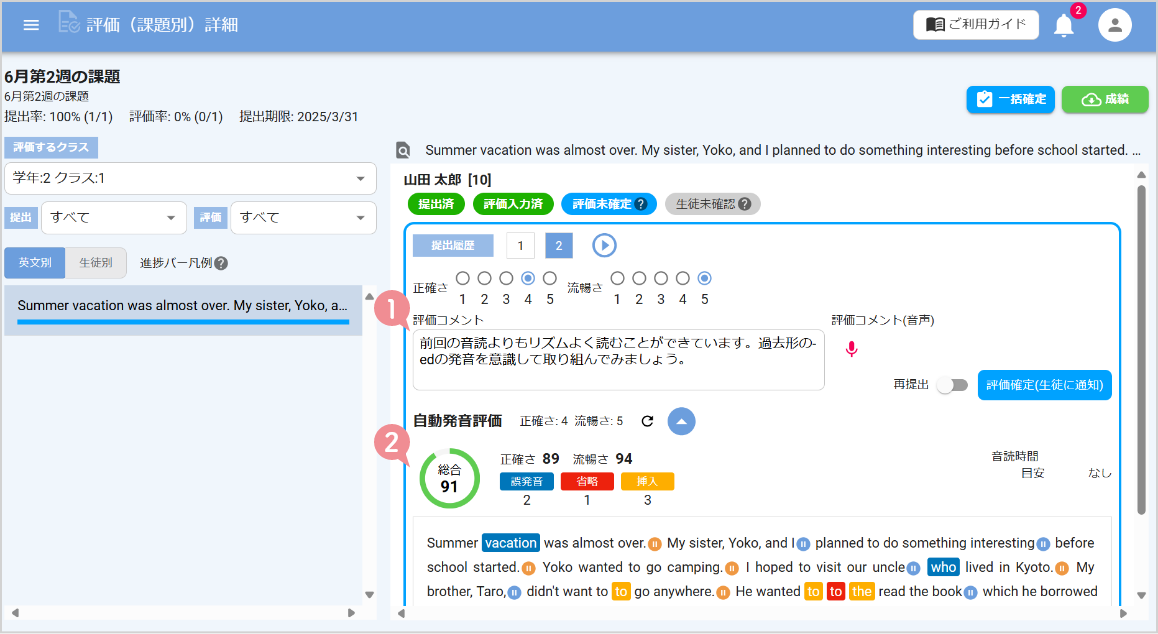
Task: Click highlighted word 'vacation' in passage
Action: pos(511,543)
